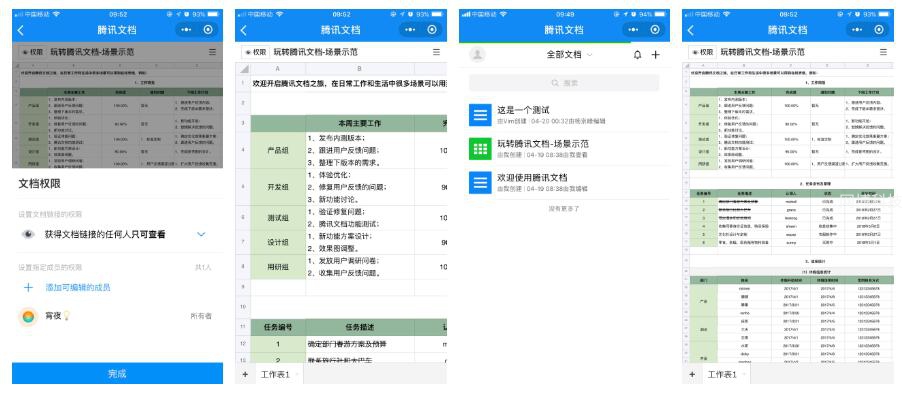Select 开发组 cell in zoomed-in spreadsheet
905x400 pixels.
[x=278, y=187]
